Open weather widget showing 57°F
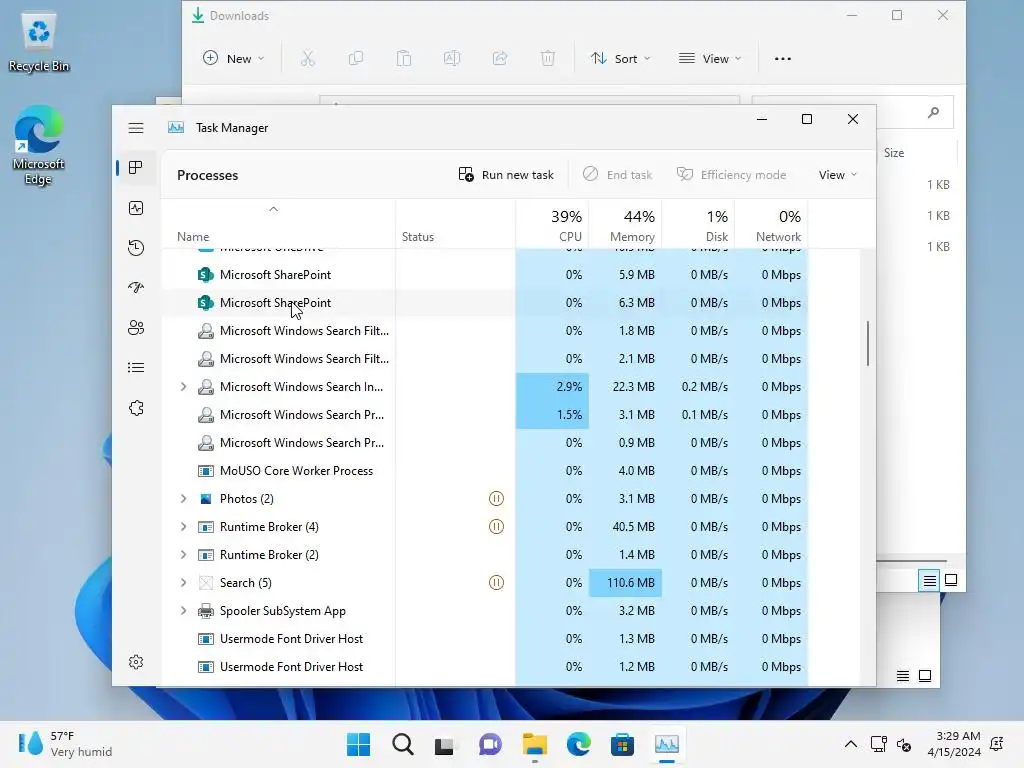Viewport: 1024px width, 768px height. (x=65, y=744)
